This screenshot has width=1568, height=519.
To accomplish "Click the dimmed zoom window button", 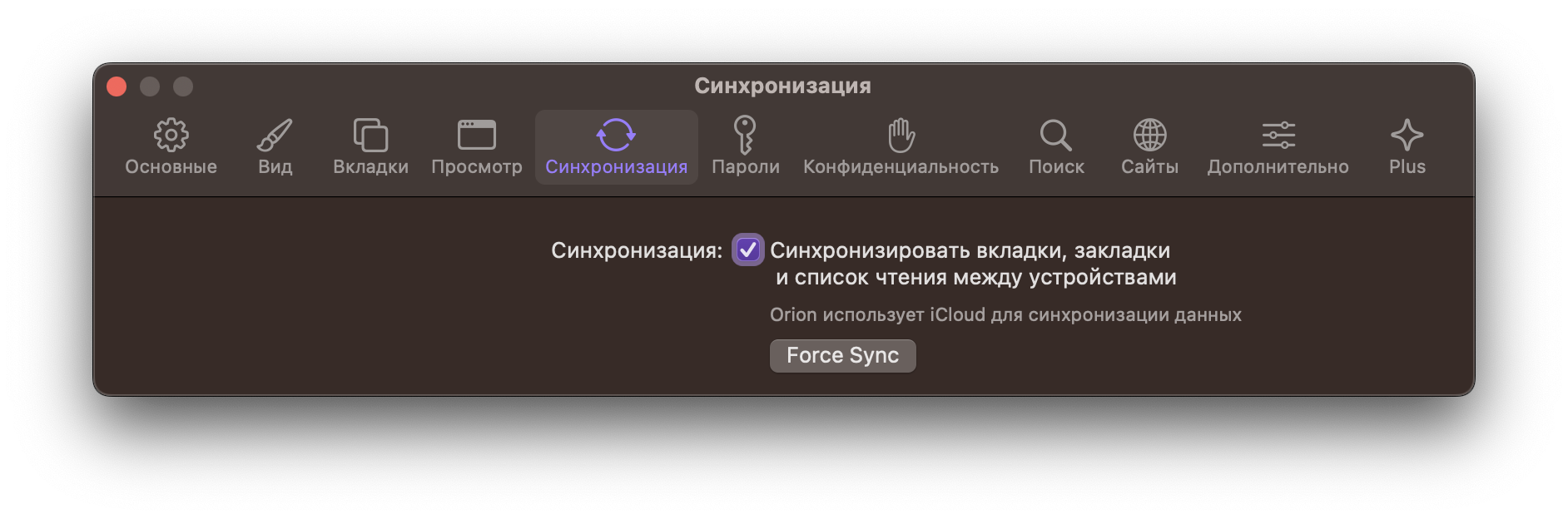I will point(183,86).
